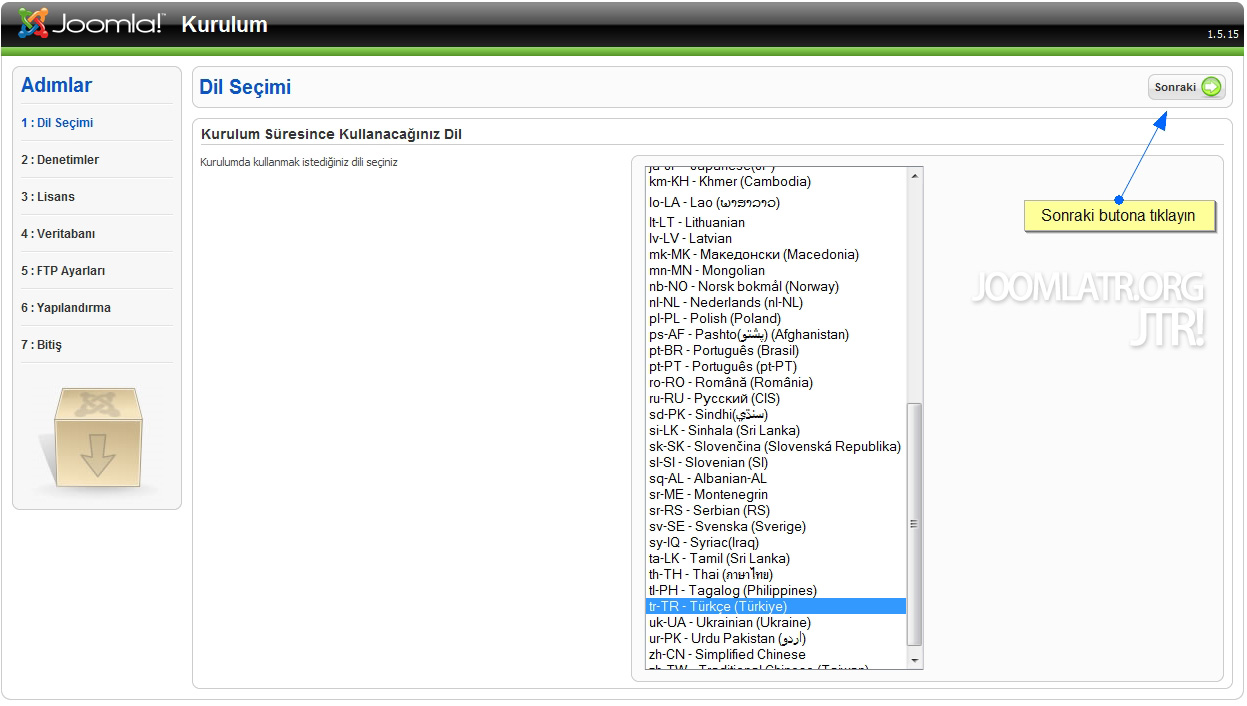Choose uk-UA - Ukrainian (Ukraine)
Viewport: 1247px width, 706px height.
tap(776, 622)
